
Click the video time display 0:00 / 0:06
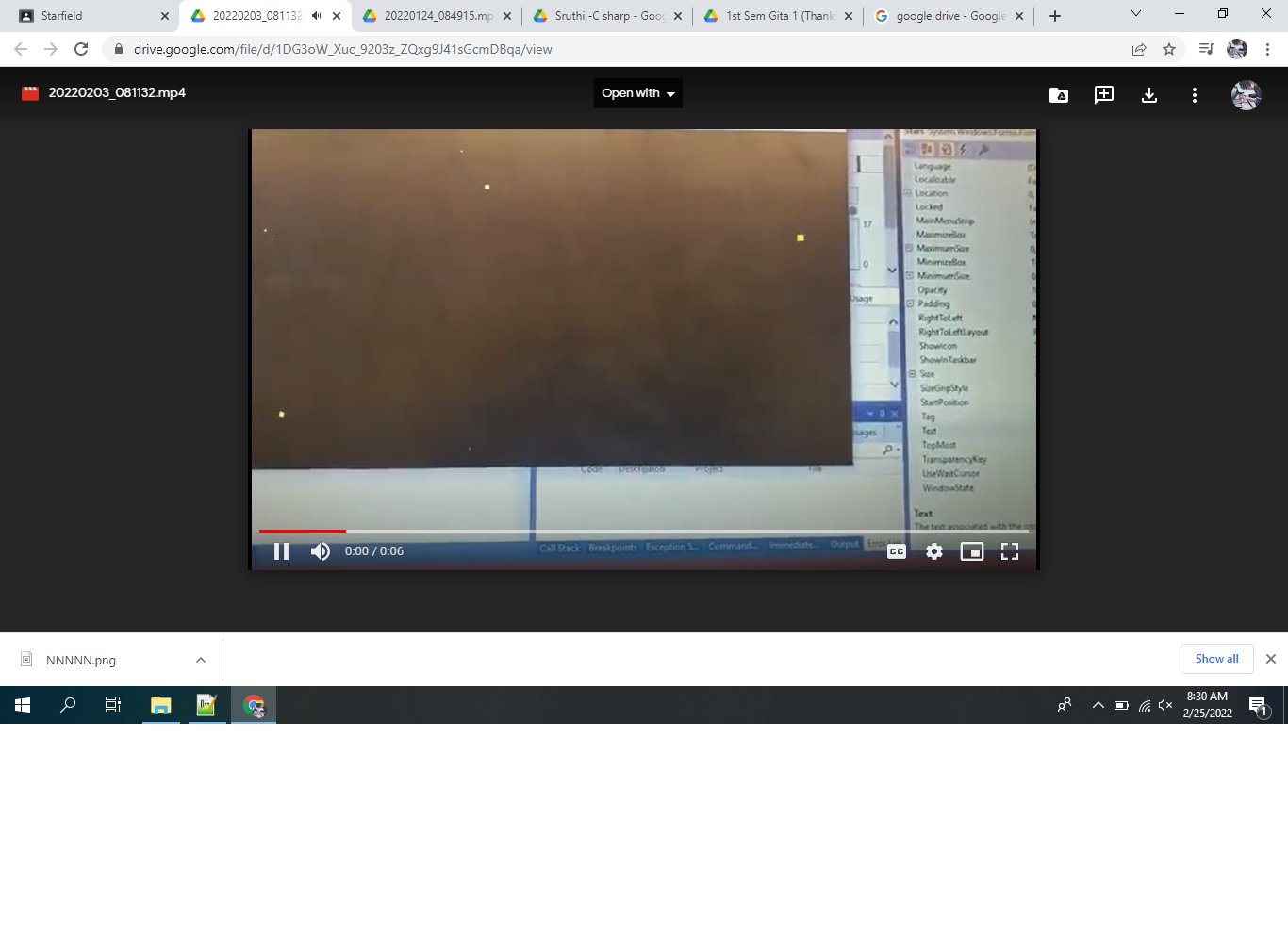click(374, 551)
